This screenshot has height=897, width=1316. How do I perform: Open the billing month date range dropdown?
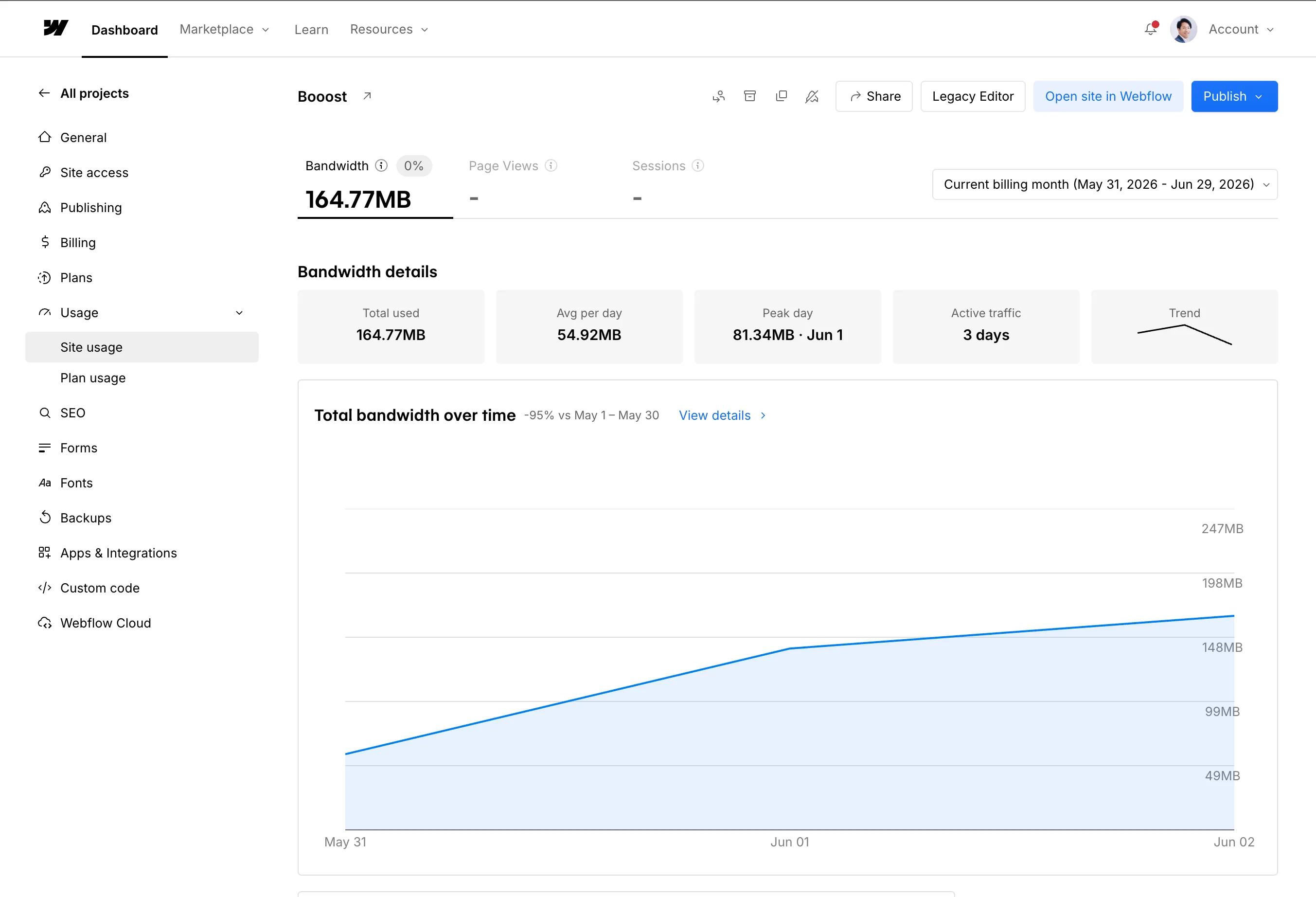coord(1105,184)
